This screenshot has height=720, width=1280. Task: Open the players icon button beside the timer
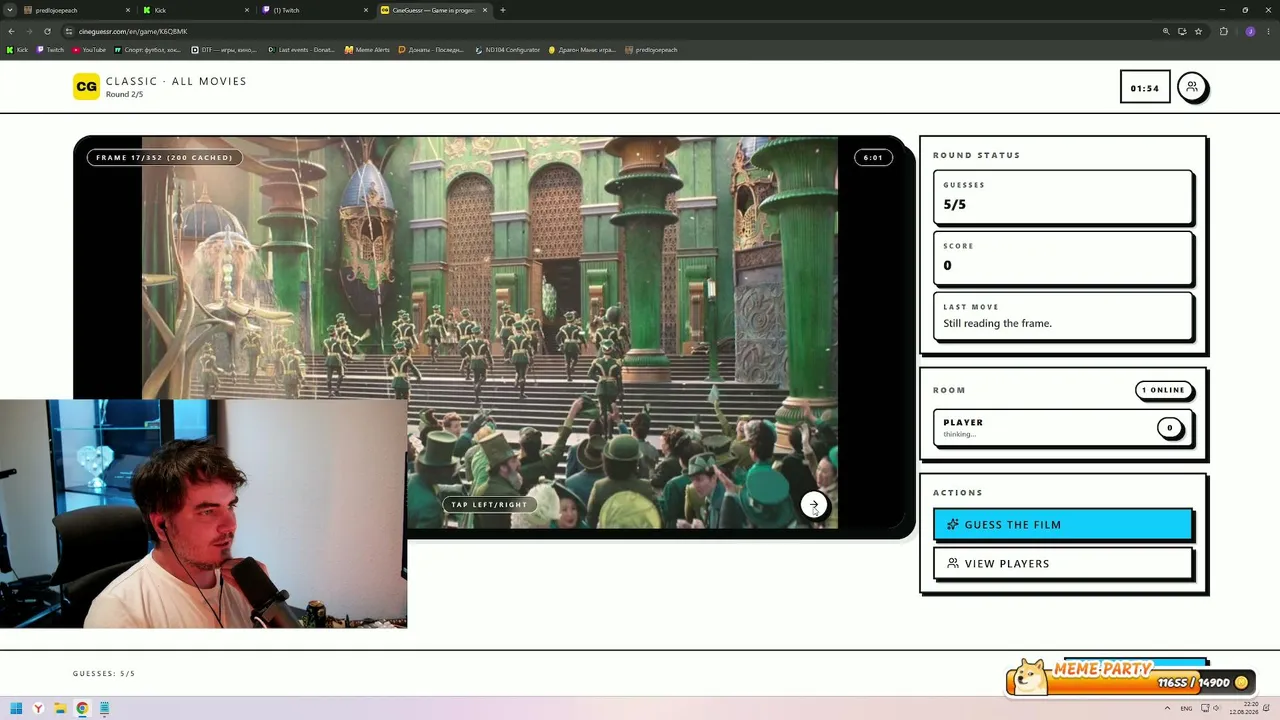point(1191,87)
